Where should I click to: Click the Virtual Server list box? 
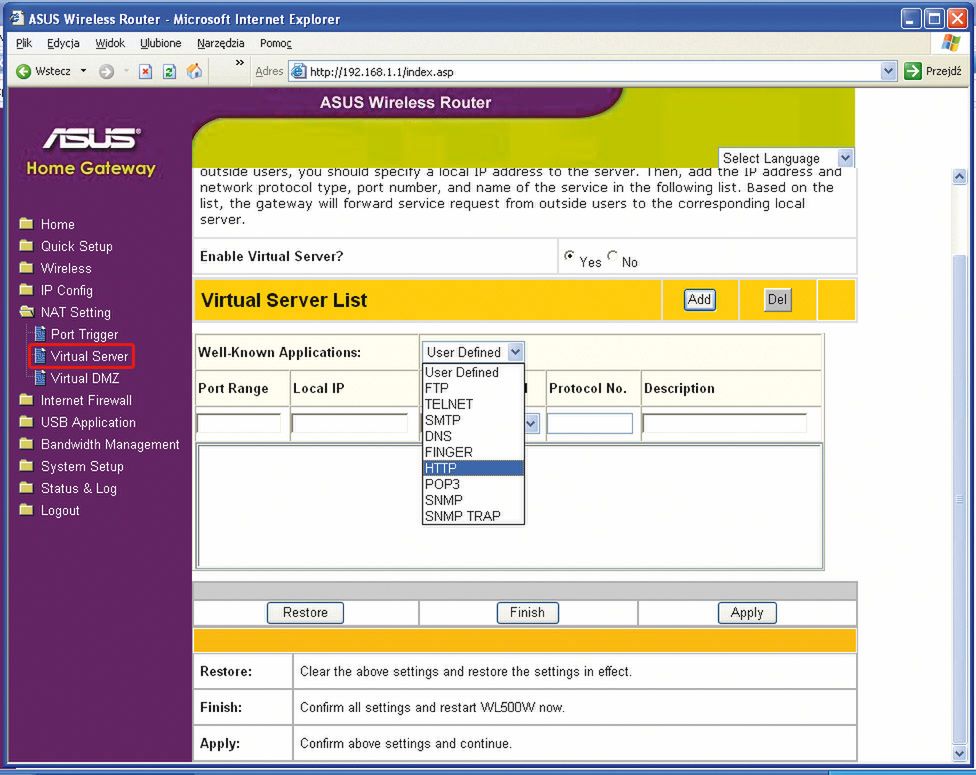[510, 506]
